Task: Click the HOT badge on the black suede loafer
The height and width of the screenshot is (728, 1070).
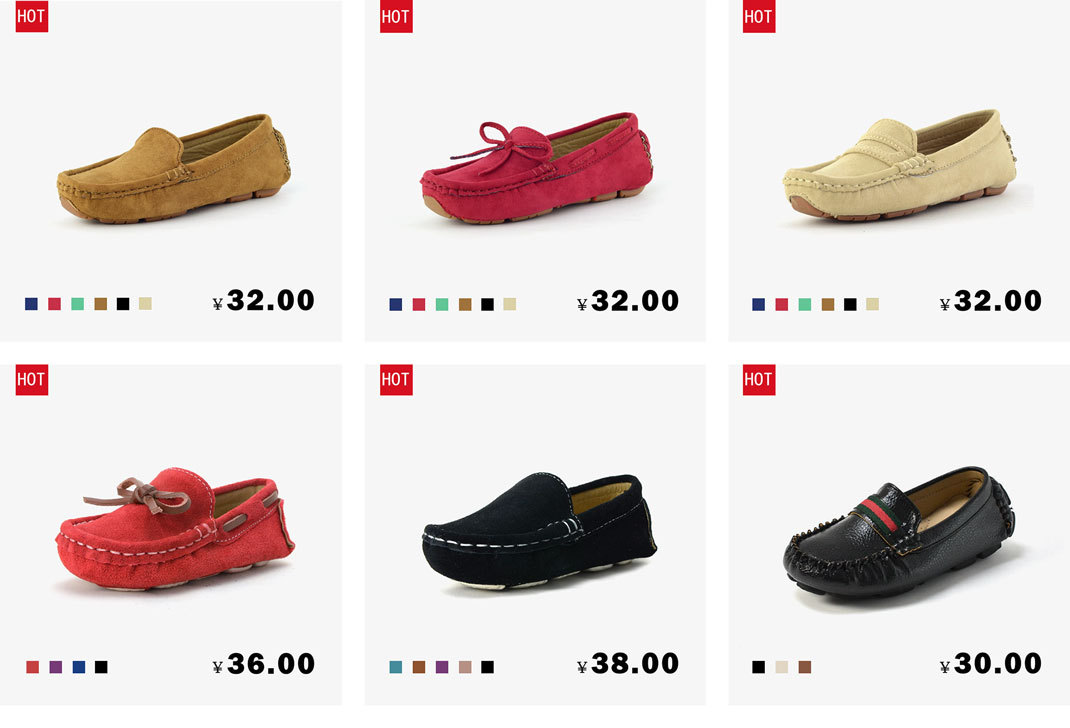Action: (396, 379)
